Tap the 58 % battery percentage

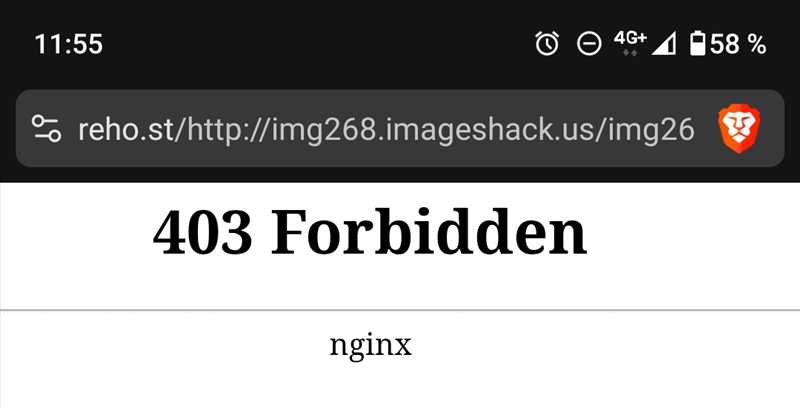click(x=738, y=44)
